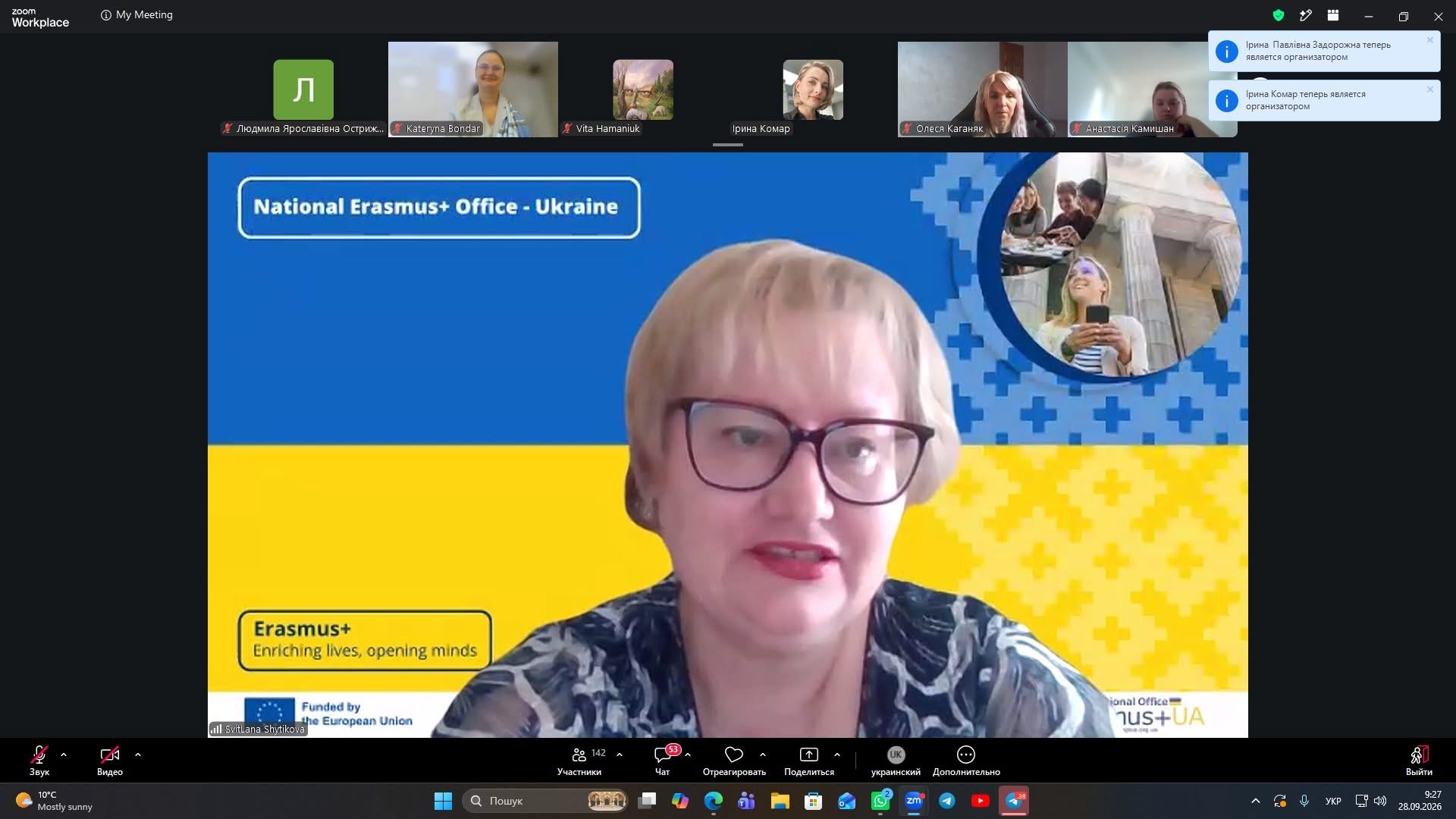Open YouTube icon on the taskbar
The image size is (1456, 819).
click(980, 801)
